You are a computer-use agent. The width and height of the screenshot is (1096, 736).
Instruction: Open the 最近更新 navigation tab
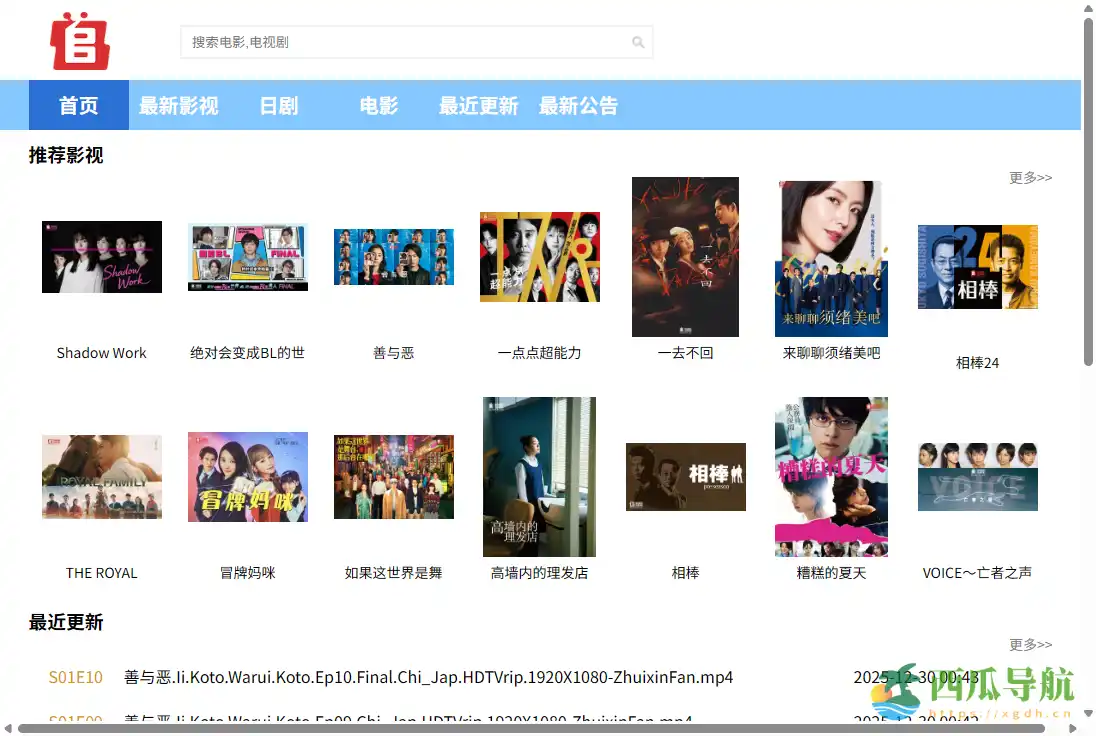pos(478,105)
